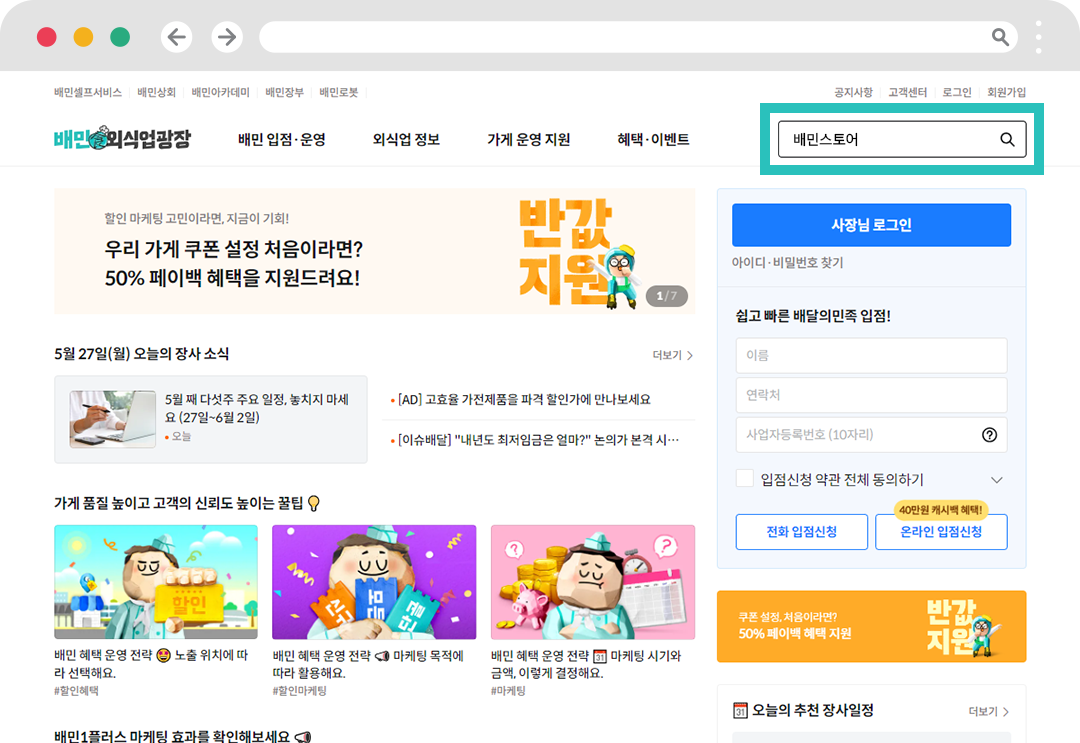Click the 연락처 input field
This screenshot has width=1080, height=743.
(871, 395)
